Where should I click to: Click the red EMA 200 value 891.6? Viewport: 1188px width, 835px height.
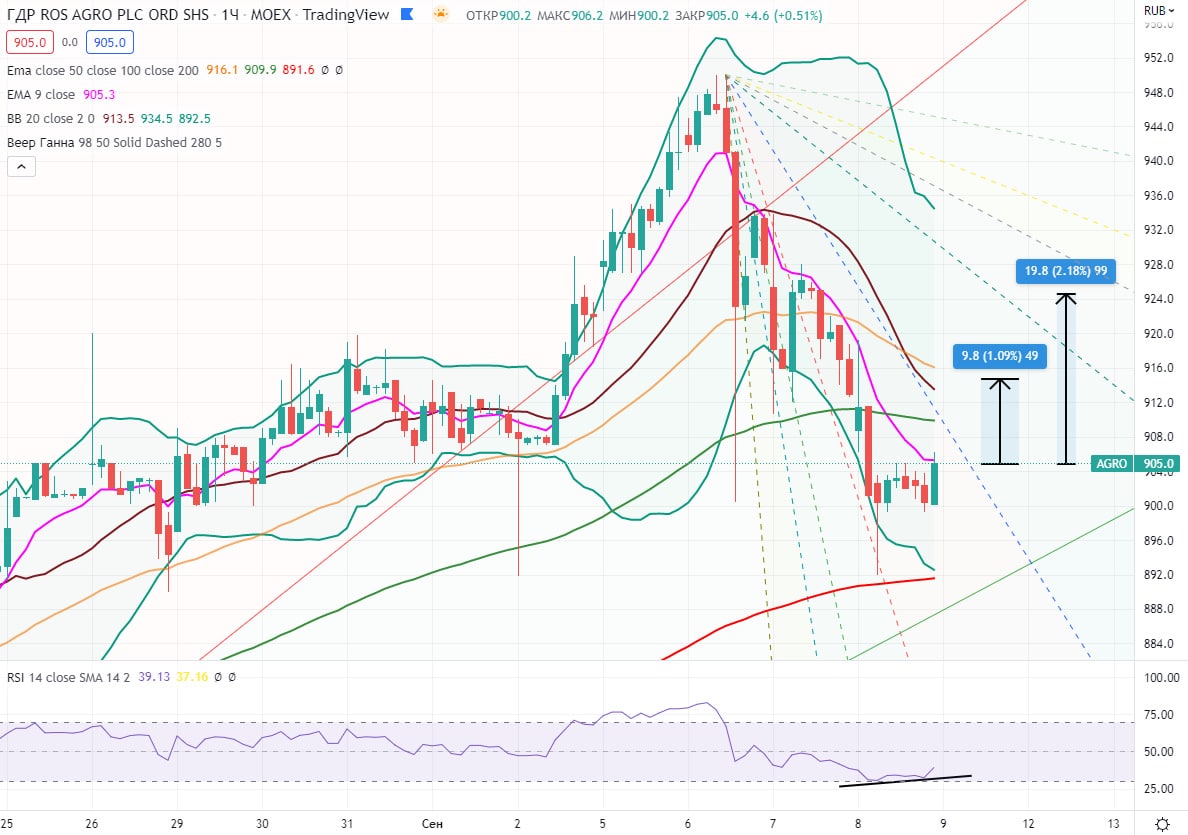tap(299, 70)
